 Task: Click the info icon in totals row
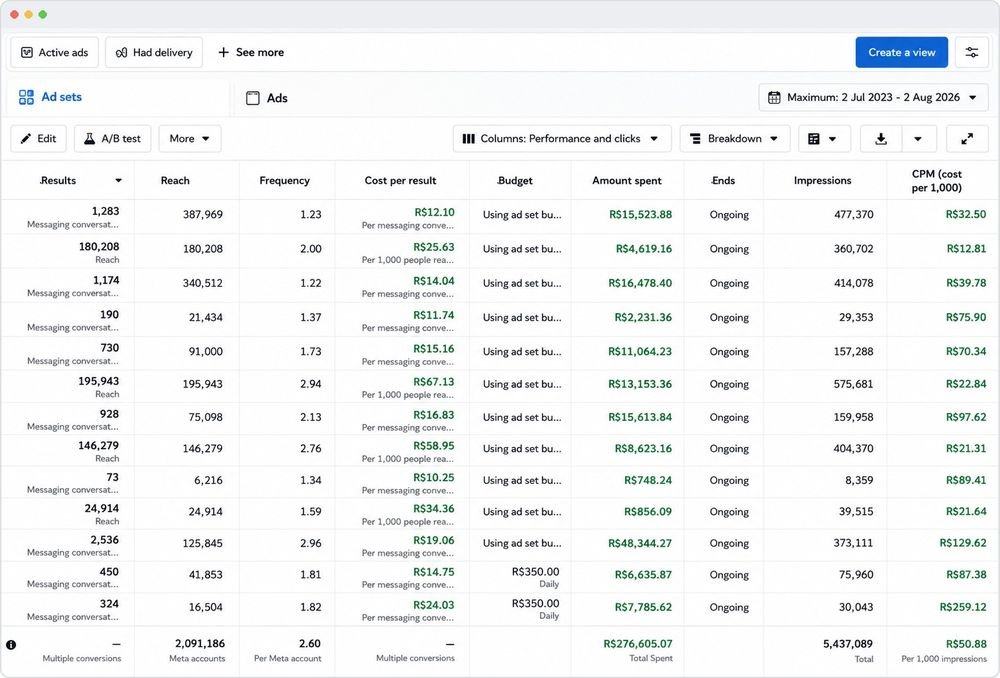click(x=11, y=645)
